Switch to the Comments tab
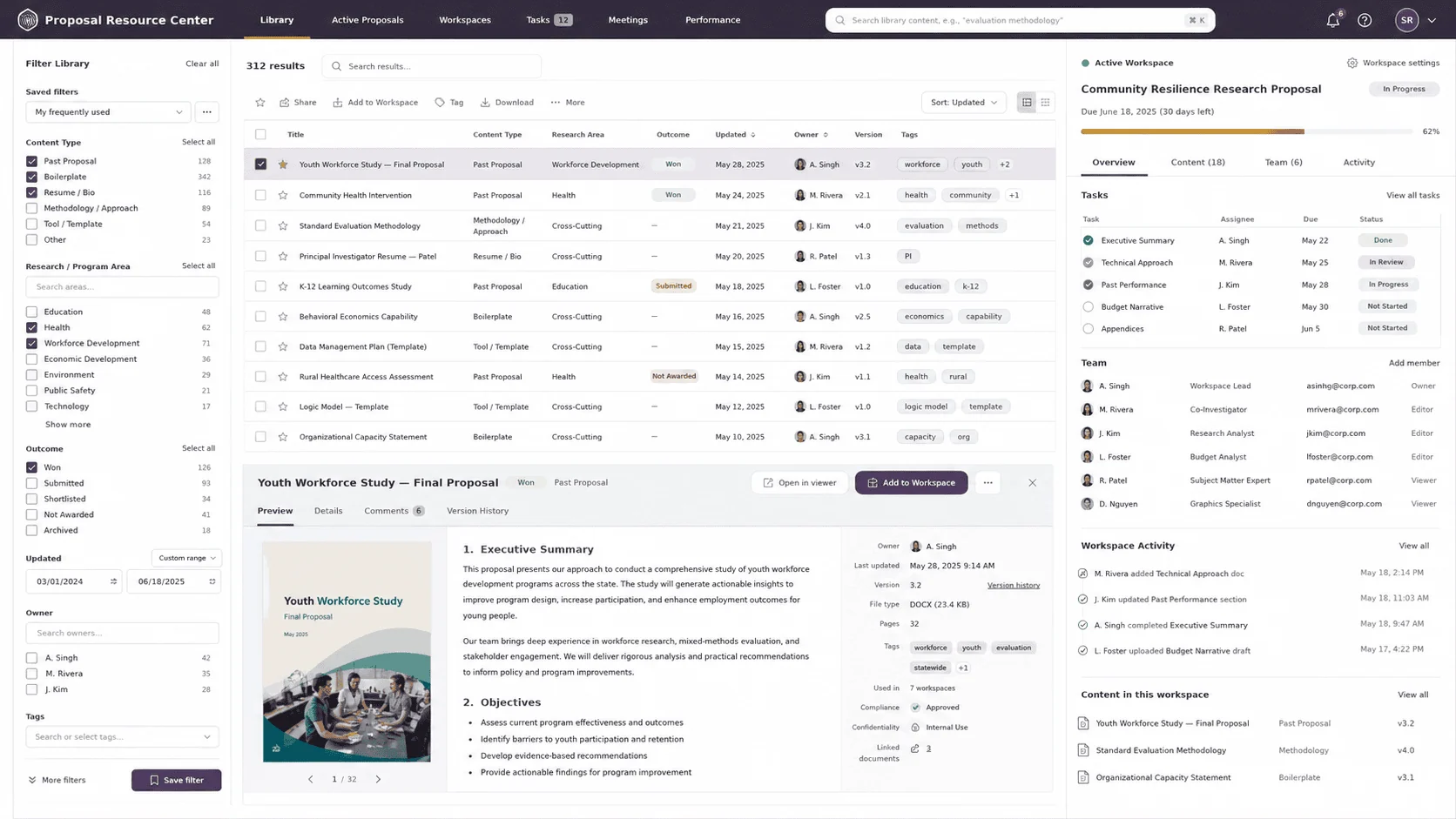This screenshot has height=819, width=1456. 394,511
